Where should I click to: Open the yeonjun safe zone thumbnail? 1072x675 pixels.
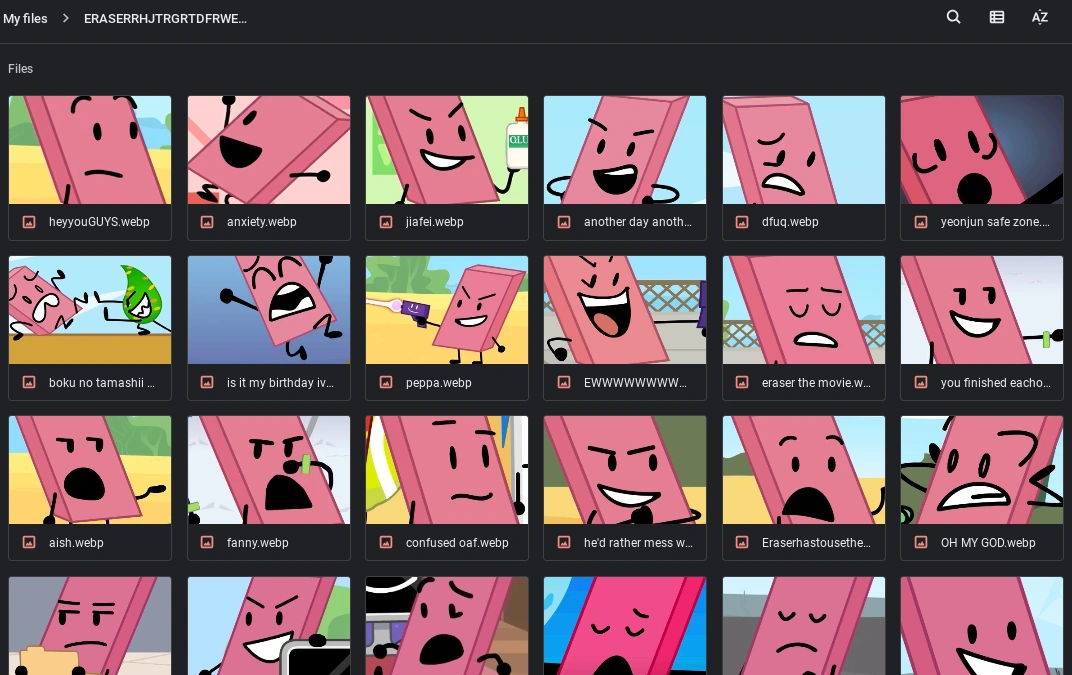[x=981, y=150]
